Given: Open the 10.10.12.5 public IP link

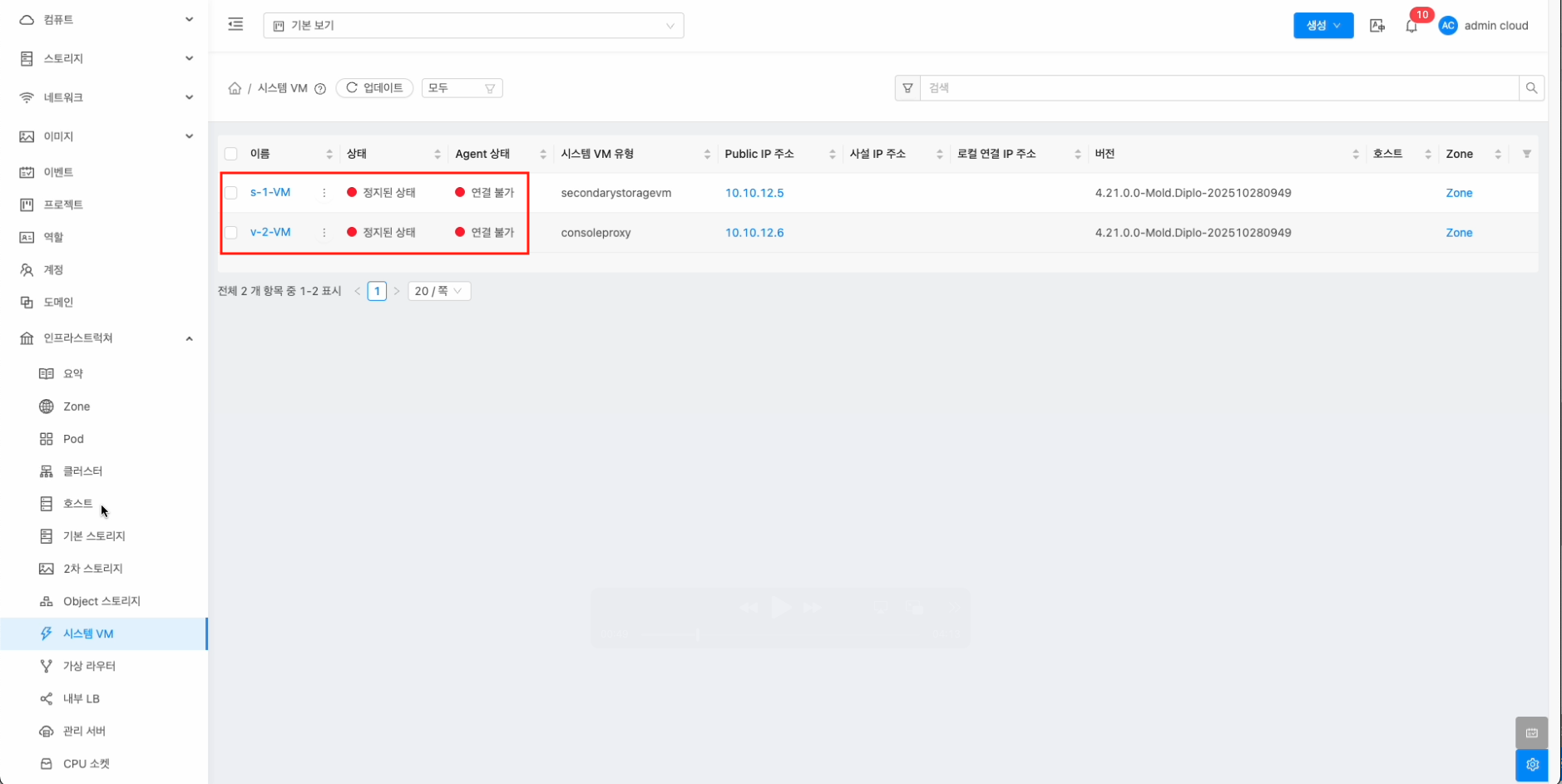Looking at the screenshot, I should click(x=754, y=193).
